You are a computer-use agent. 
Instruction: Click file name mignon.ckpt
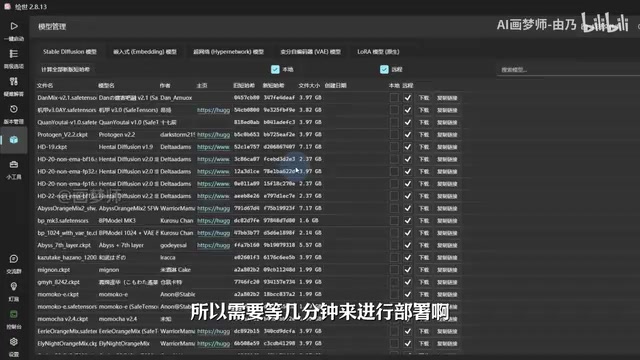53,270
